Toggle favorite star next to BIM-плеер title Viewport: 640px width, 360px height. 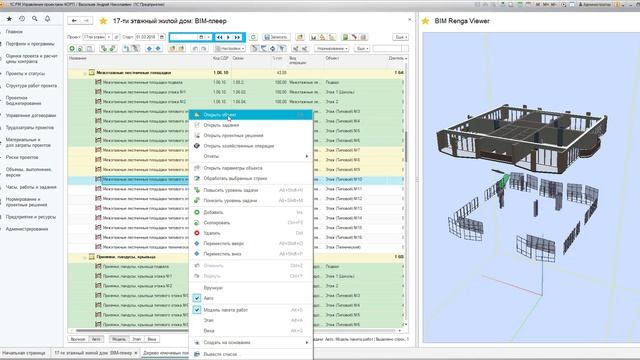click(x=103, y=21)
